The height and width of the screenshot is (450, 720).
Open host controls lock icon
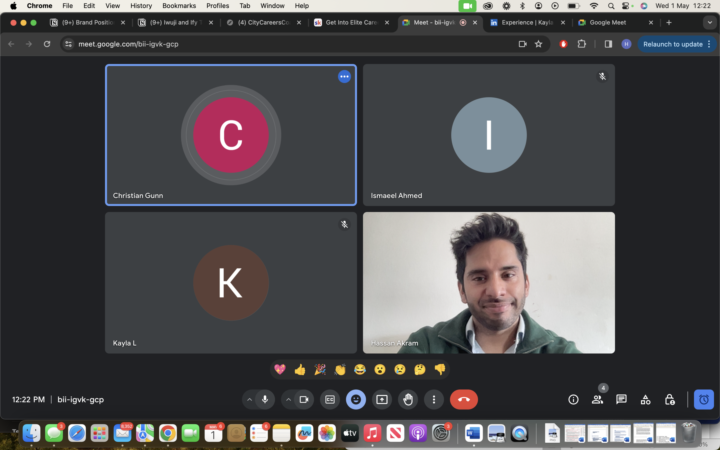669,399
